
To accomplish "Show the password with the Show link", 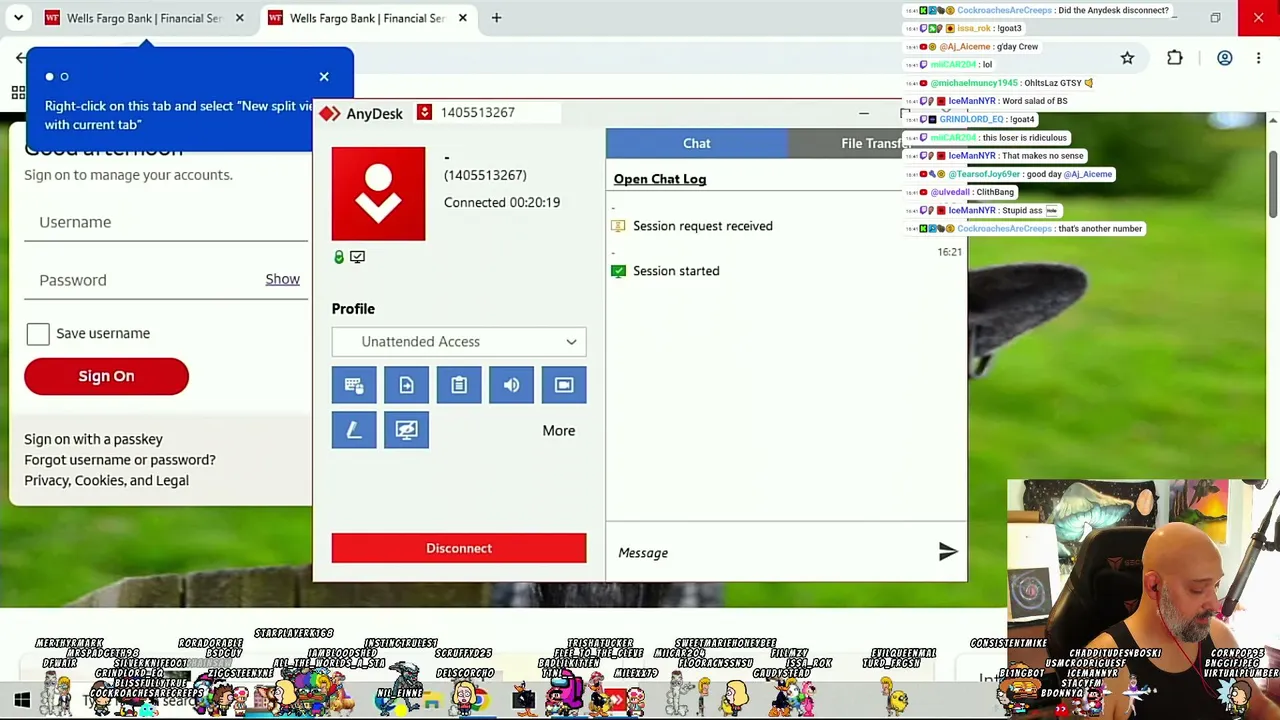I will (x=283, y=280).
